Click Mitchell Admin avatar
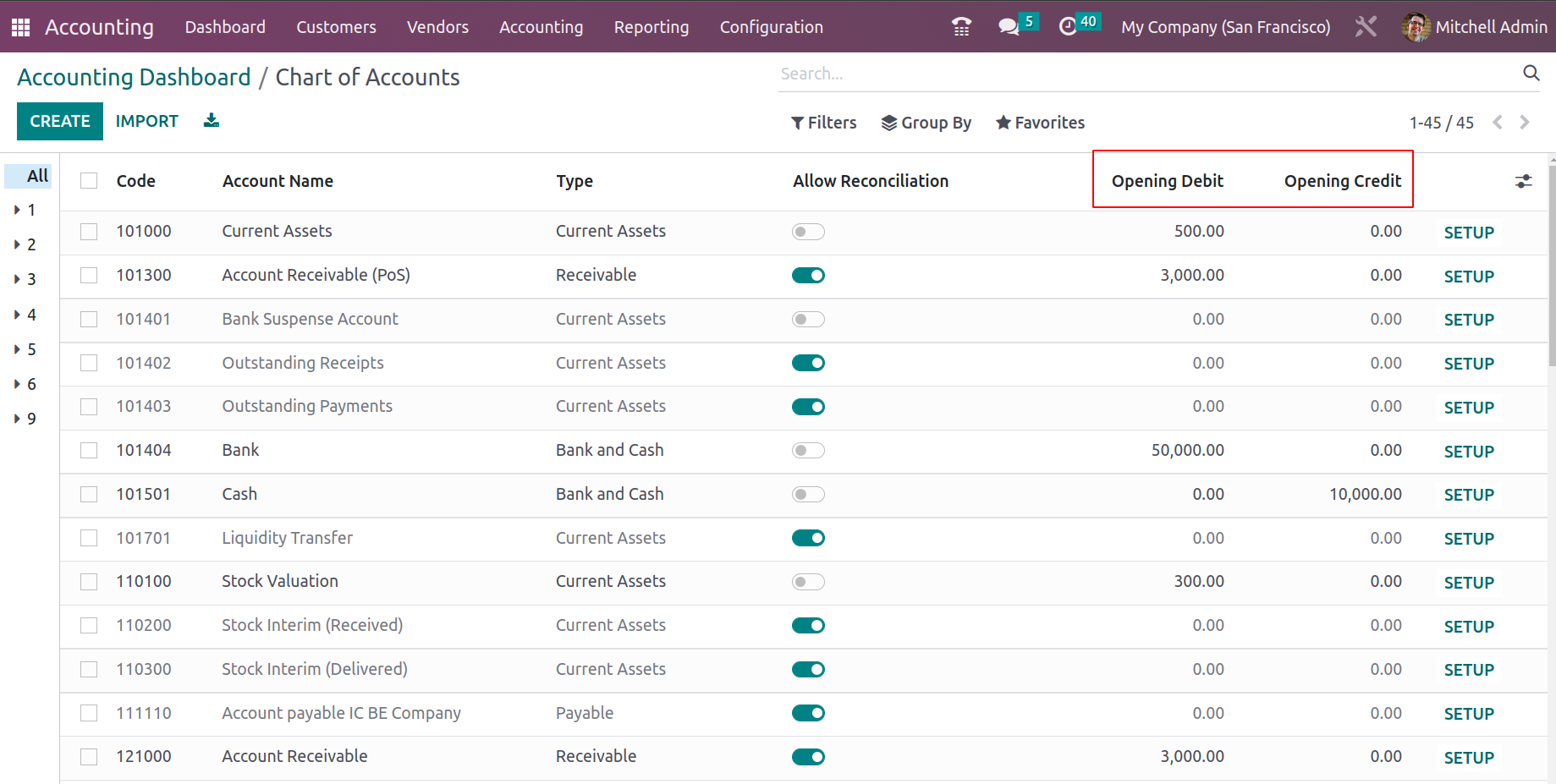Screen dimensions: 1556x784 click(x=1416, y=27)
